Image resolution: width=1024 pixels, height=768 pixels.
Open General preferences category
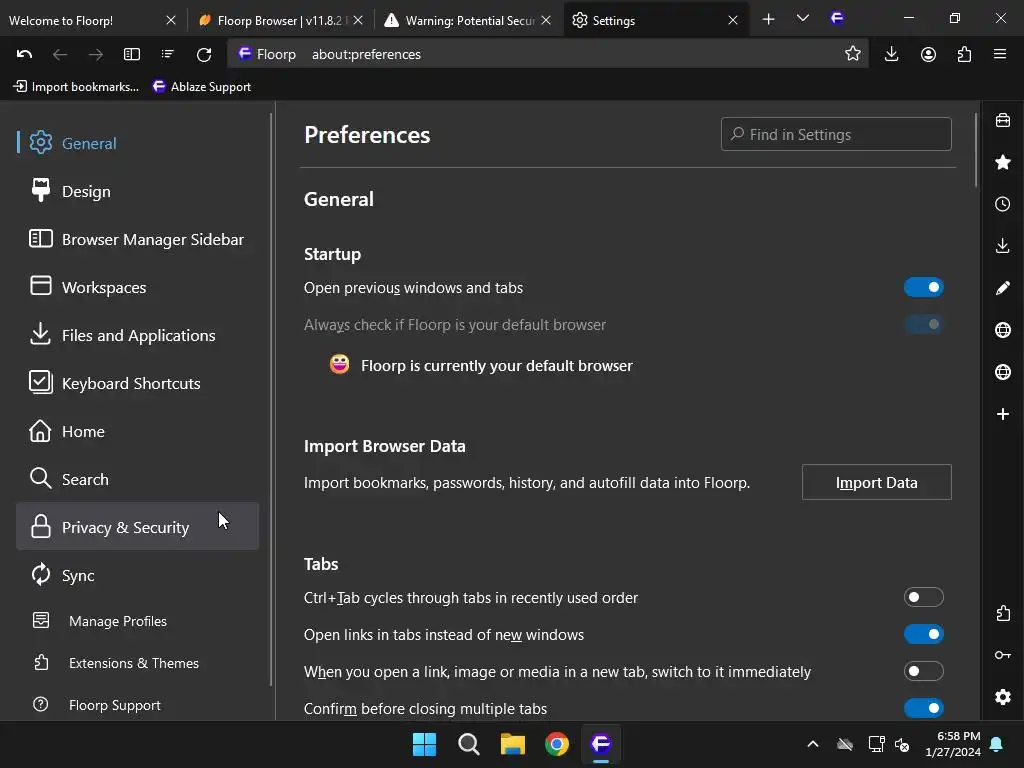[137, 143]
